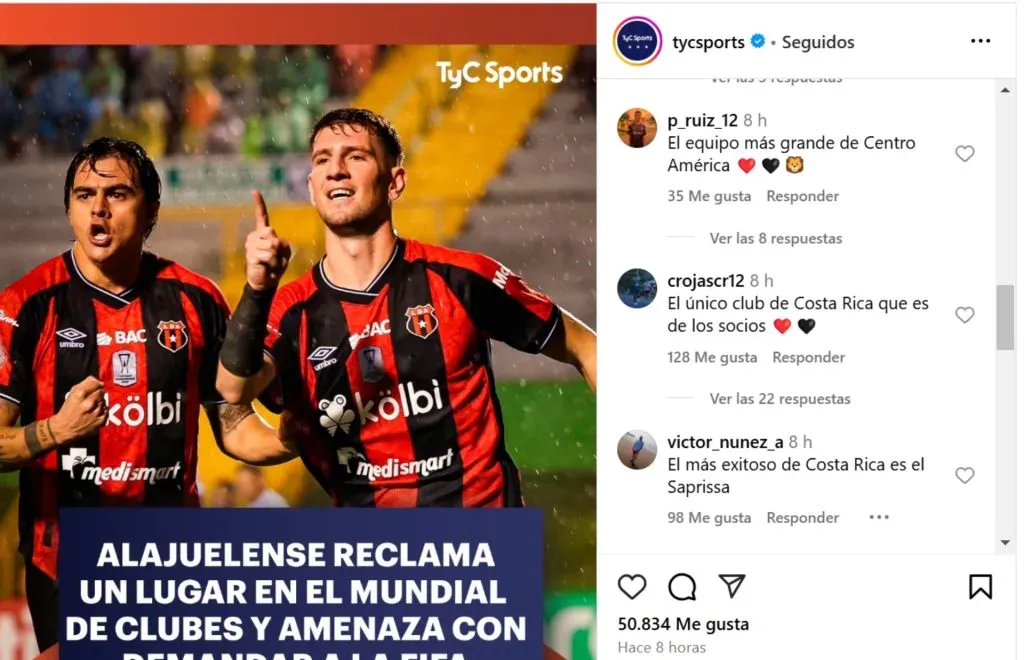View 50.834 Me gusta likes list

[683, 624]
